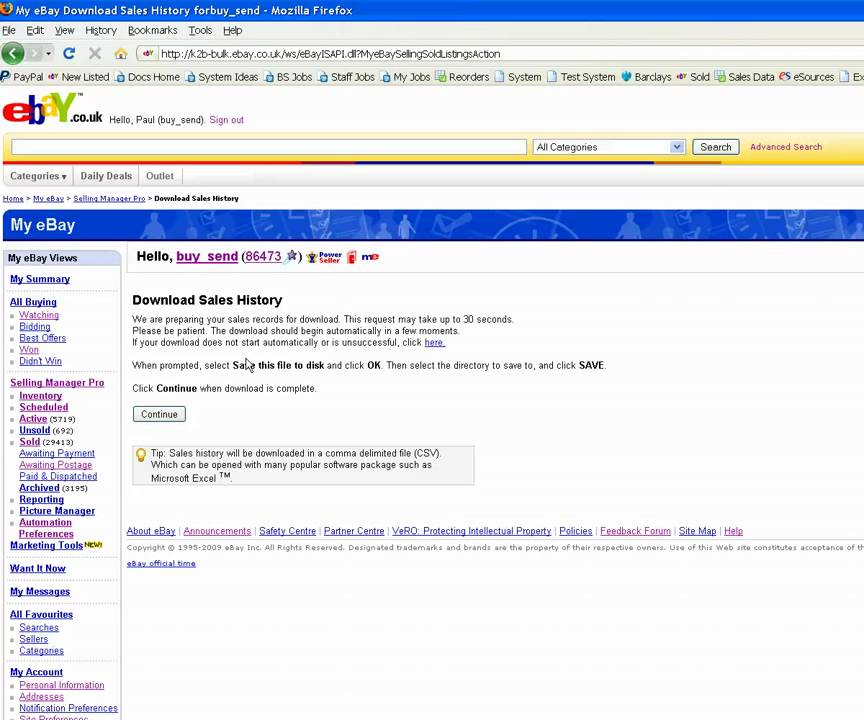Click the Continue button
Image resolution: width=864 pixels, height=720 pixels.
pos(159,414)
